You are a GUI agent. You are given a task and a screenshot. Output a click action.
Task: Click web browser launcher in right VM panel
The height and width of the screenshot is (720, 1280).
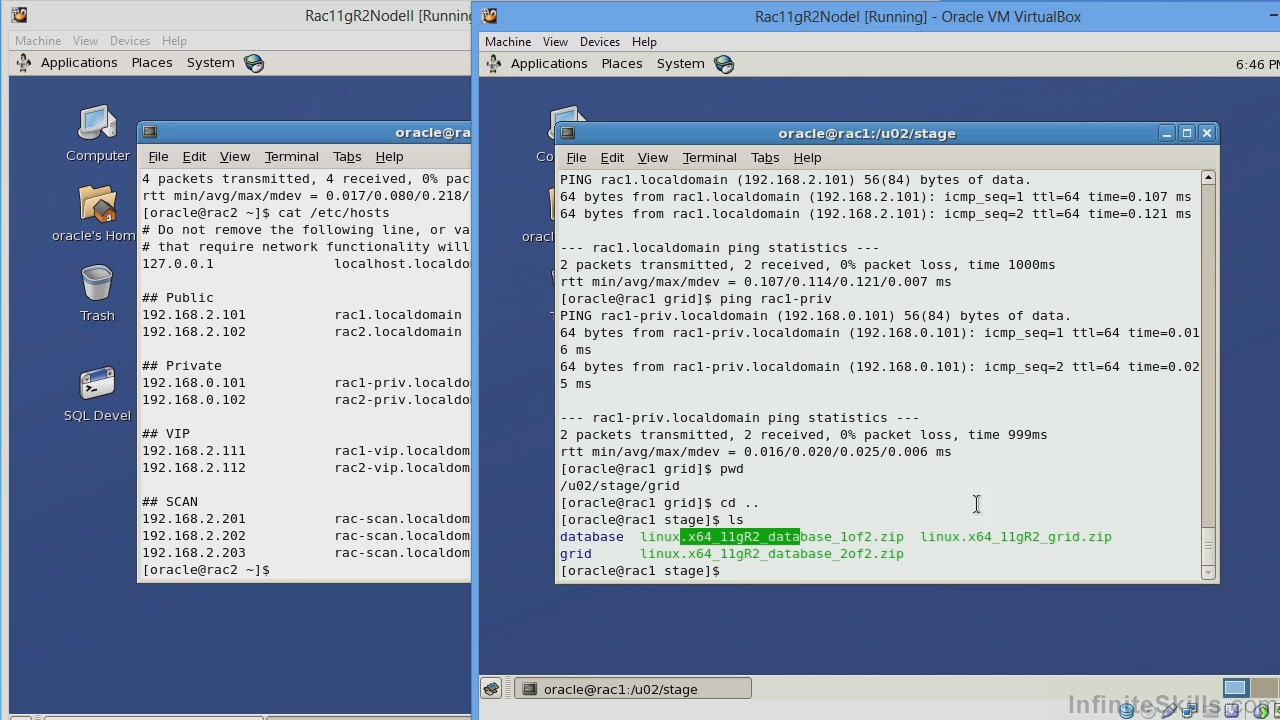(x=724, y=64)
